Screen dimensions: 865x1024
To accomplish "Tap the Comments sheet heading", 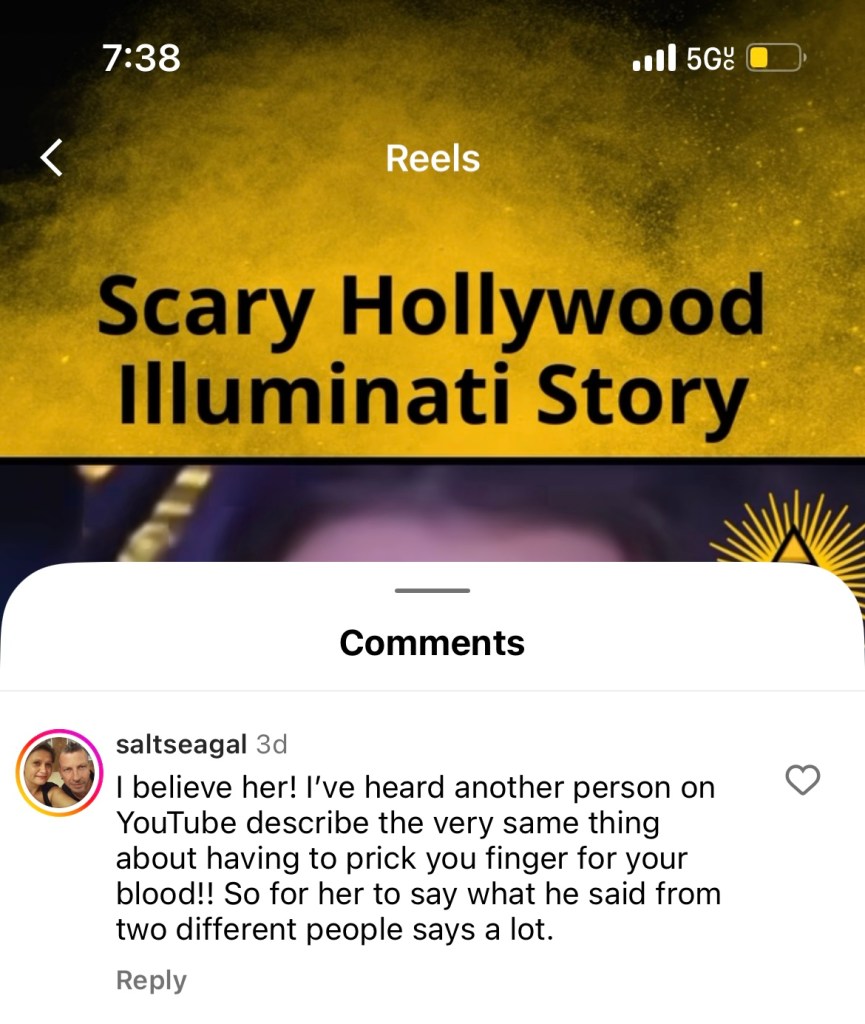I will click(x=432, y=643).
